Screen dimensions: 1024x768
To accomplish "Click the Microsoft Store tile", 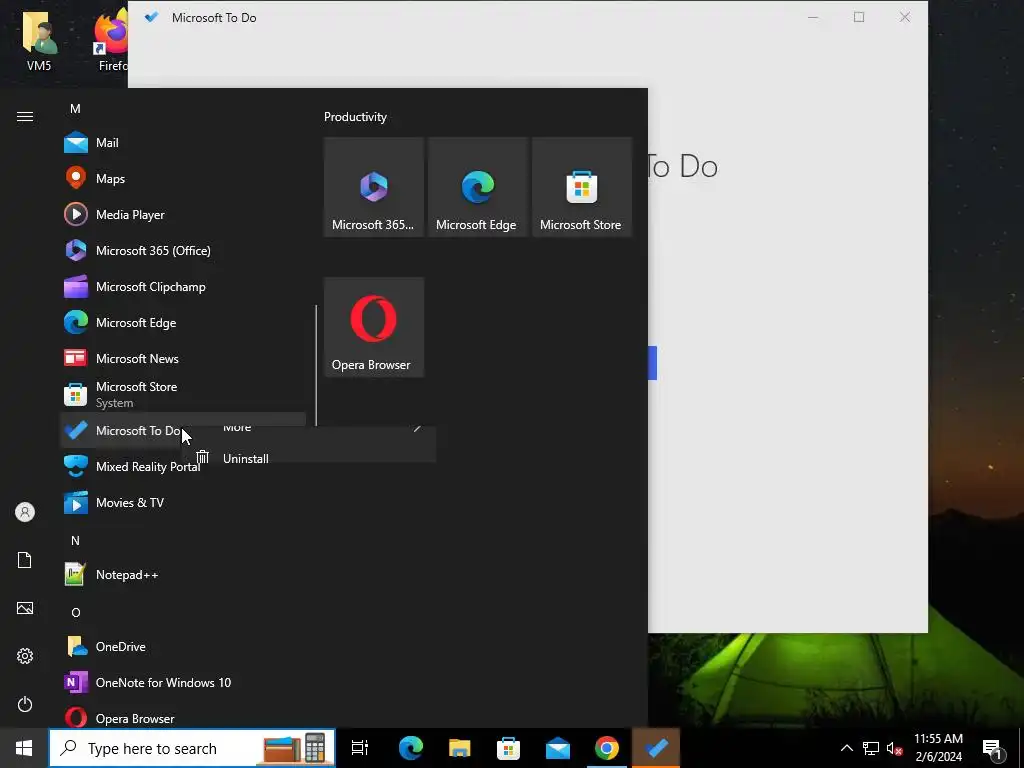I will (x=581, y=187).
